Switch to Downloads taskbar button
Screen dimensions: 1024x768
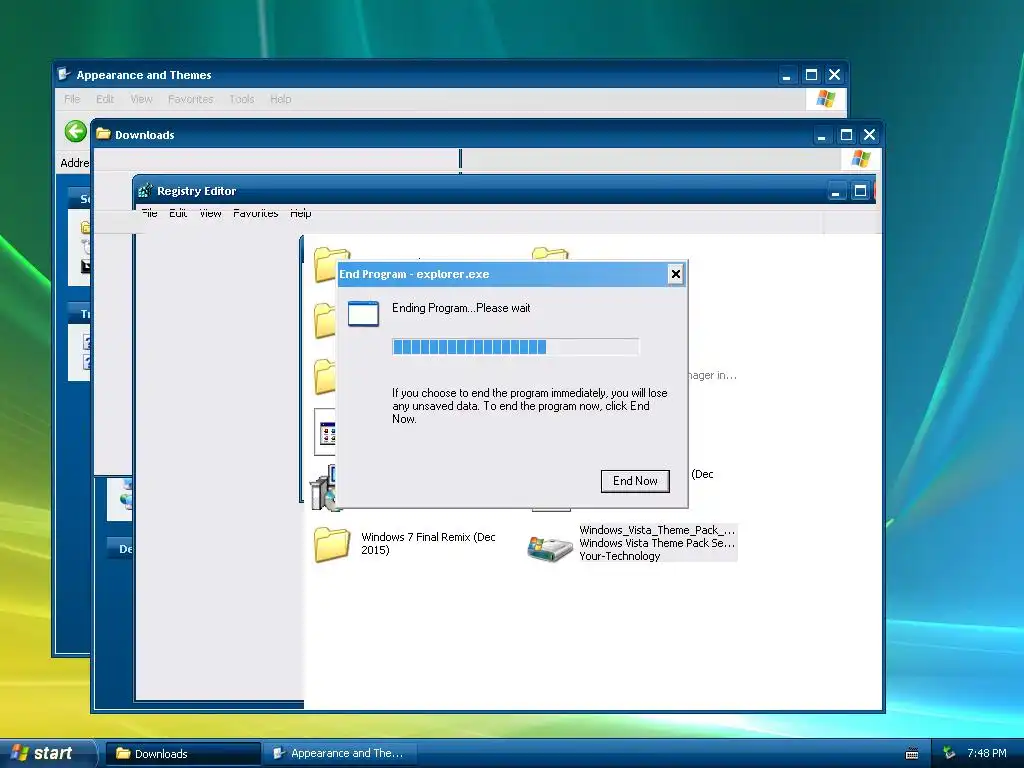(183, 754)
